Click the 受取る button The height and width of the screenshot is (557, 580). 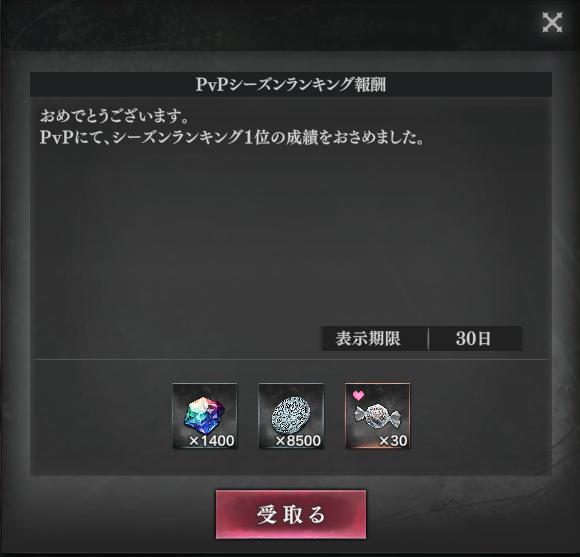coord(291,514)
